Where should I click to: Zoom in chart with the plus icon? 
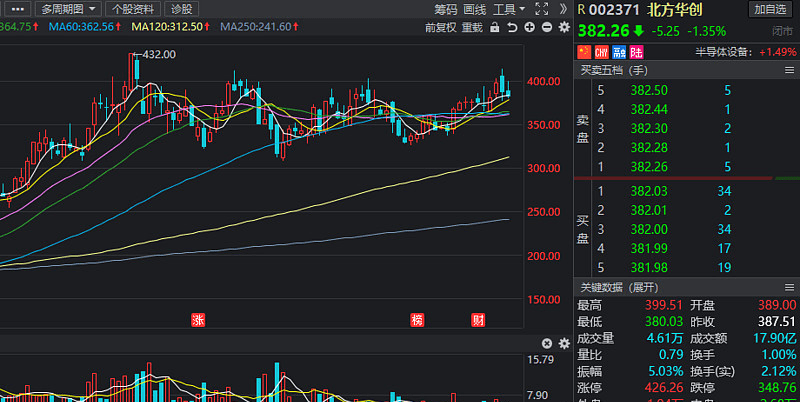pos(530,28)
